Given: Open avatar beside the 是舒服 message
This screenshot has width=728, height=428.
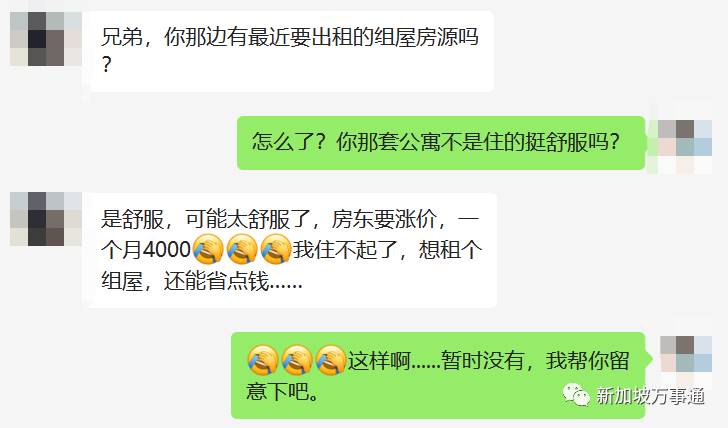Looking at the screenshot, I should click(46, 219).
